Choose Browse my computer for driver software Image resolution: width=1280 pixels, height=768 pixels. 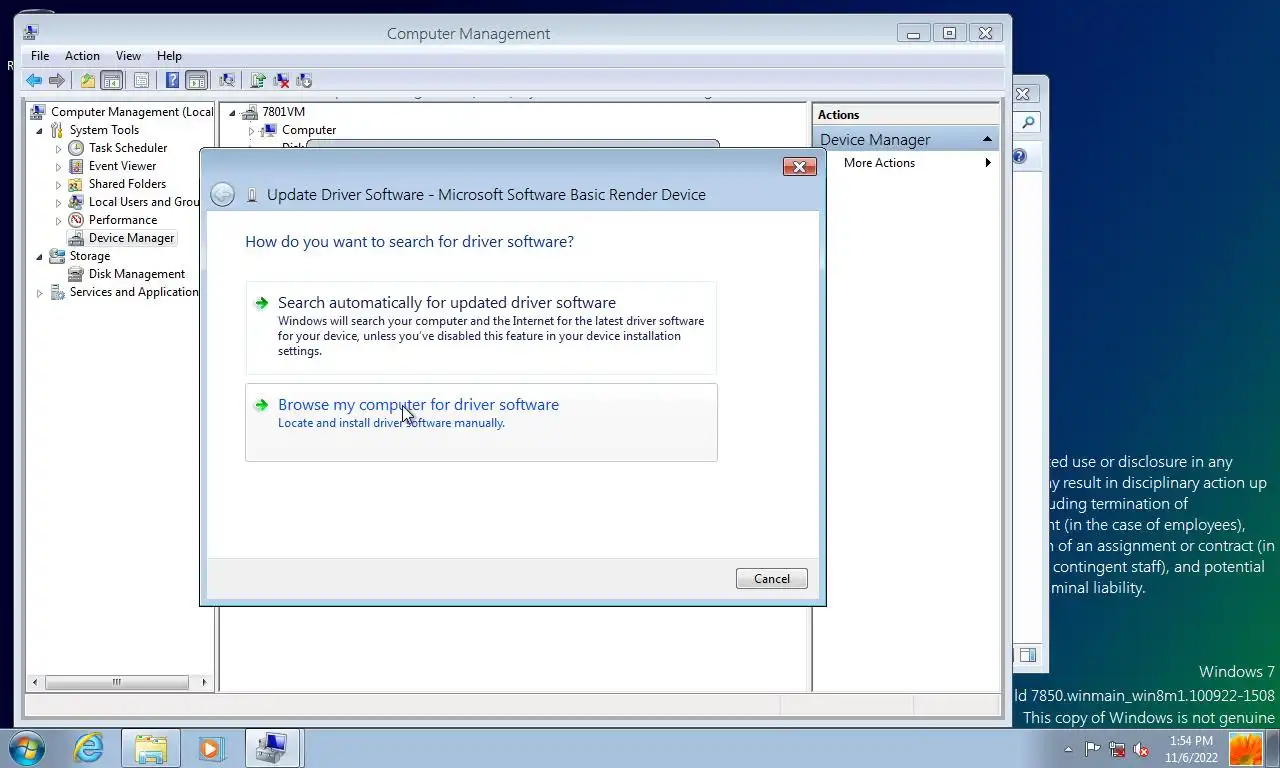[x=481, y=422]
